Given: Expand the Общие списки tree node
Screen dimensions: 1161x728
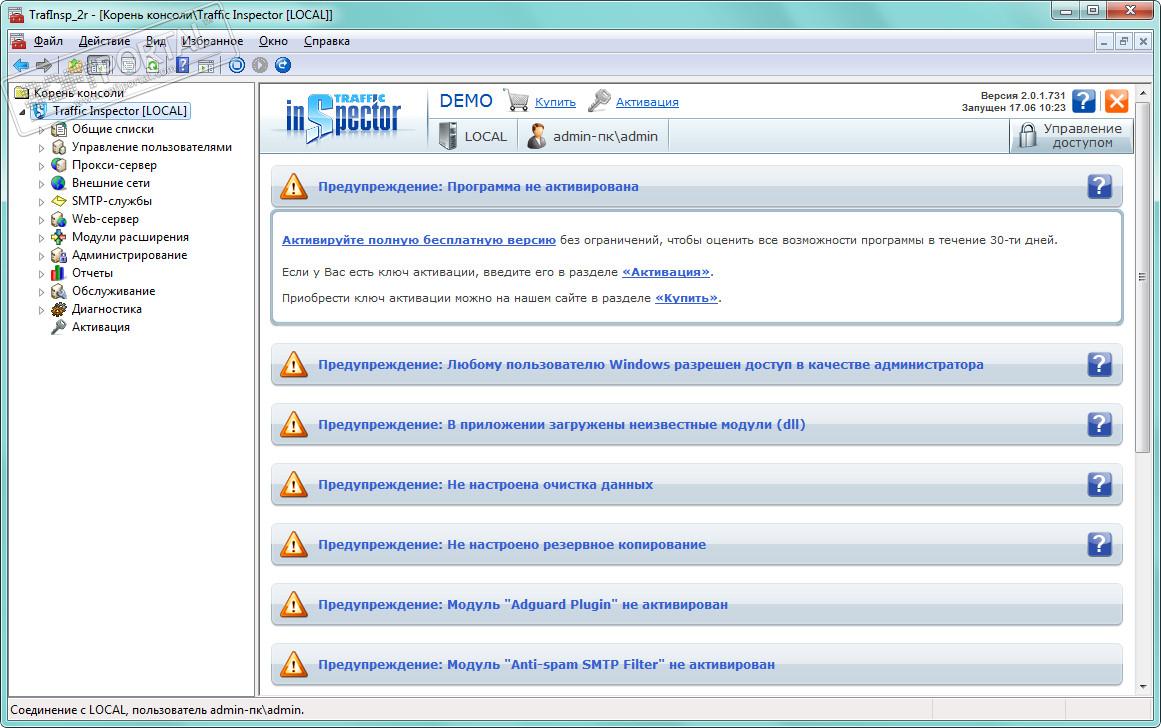Looking at the screenshot, I should pyautogui.click(x=41, y=130).
